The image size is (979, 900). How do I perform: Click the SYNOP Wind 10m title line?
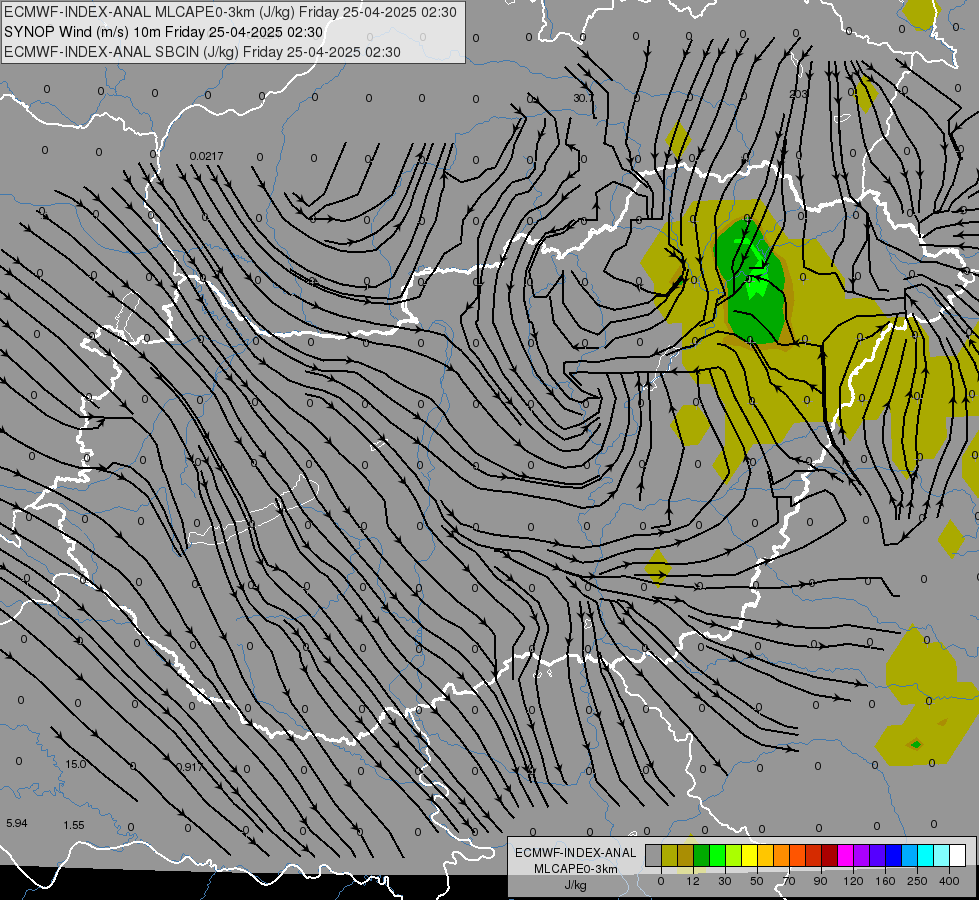point(163,32)
